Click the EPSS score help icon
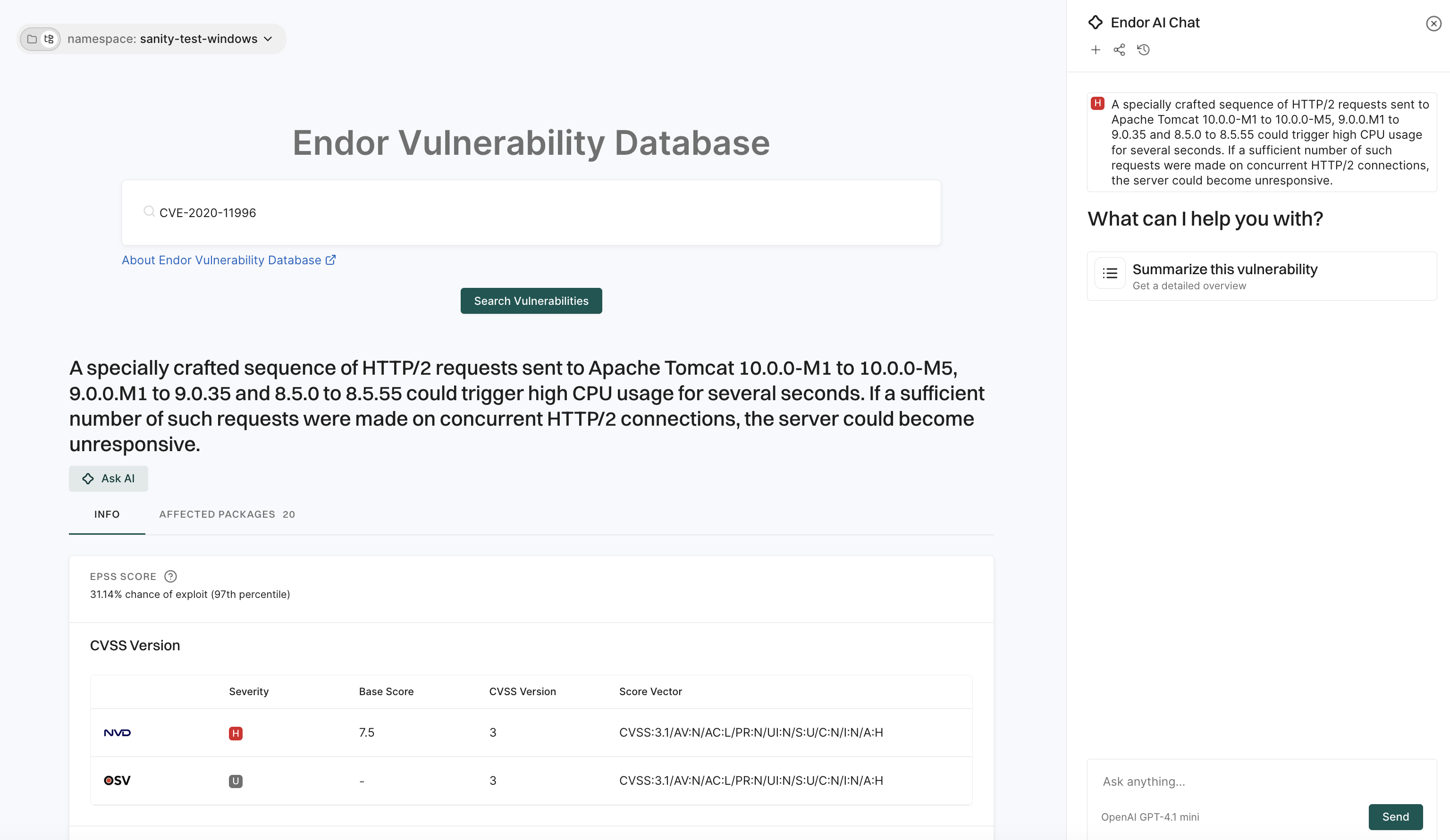 pyautogui.click(x=170, y=576)
